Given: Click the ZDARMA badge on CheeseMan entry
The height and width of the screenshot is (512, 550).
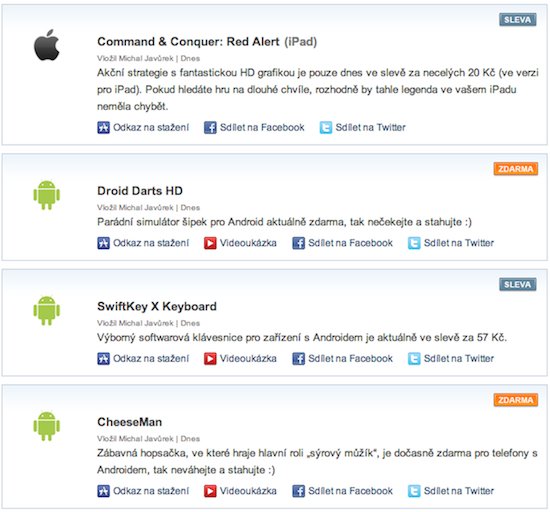Looking at the screenshot, I should [516, 400].
